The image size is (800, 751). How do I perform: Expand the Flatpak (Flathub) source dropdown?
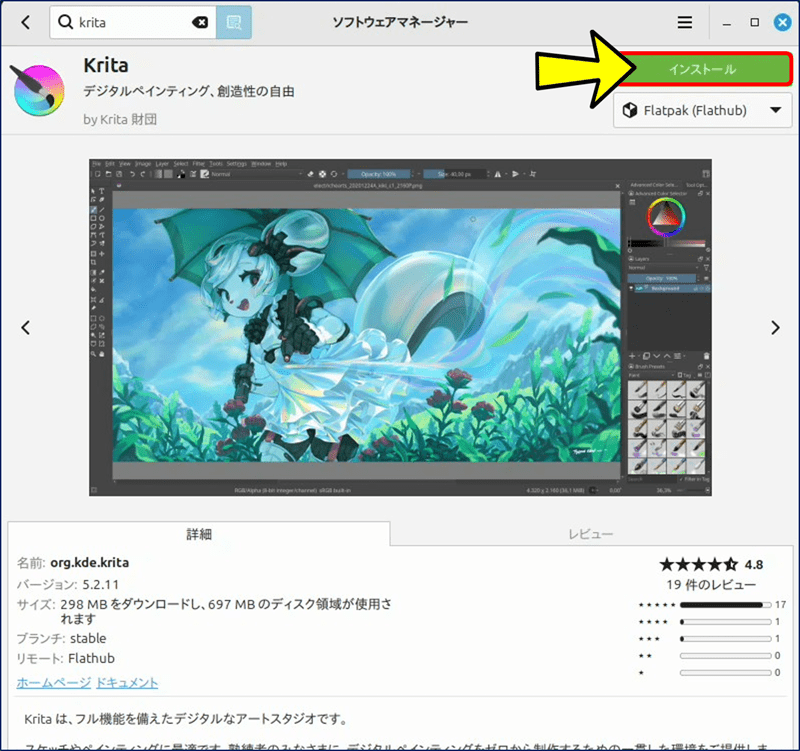pos(774,111)
